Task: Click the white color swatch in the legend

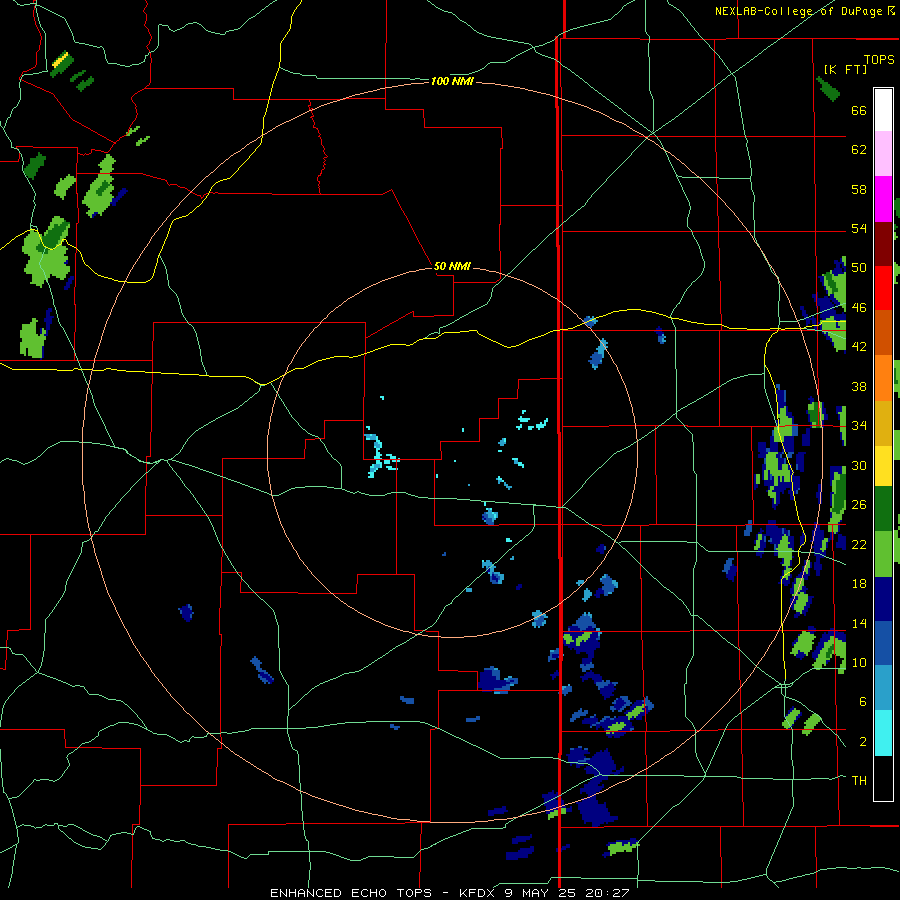Action: coord(883,110)
